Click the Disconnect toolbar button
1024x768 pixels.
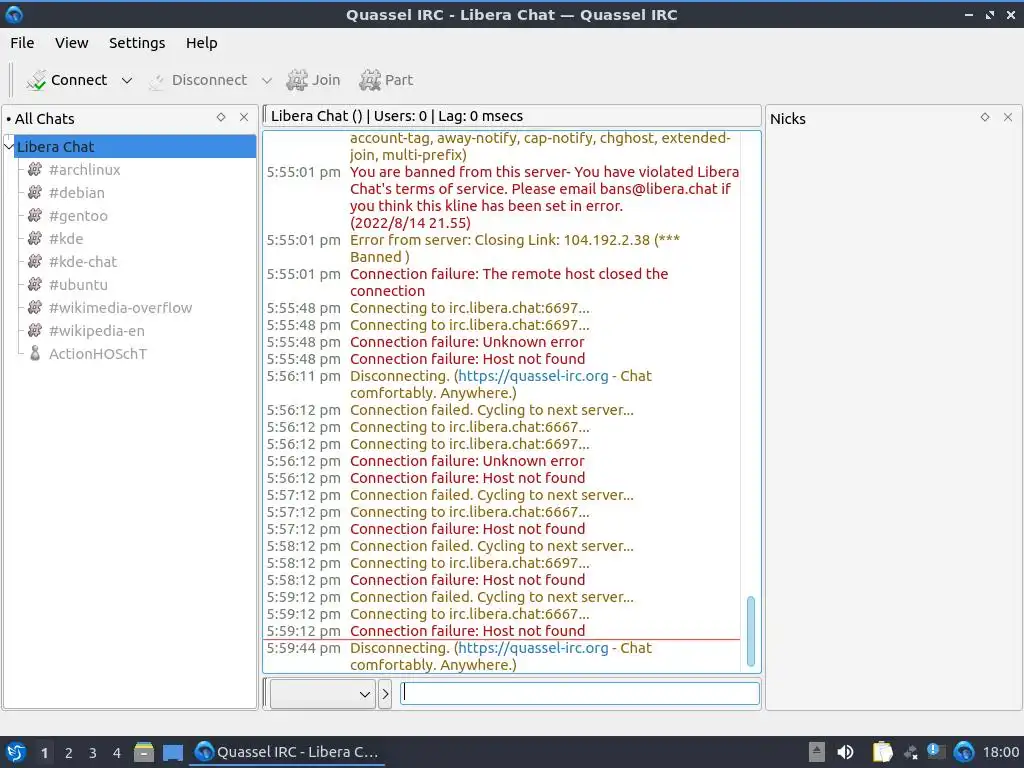coord(198,80)
